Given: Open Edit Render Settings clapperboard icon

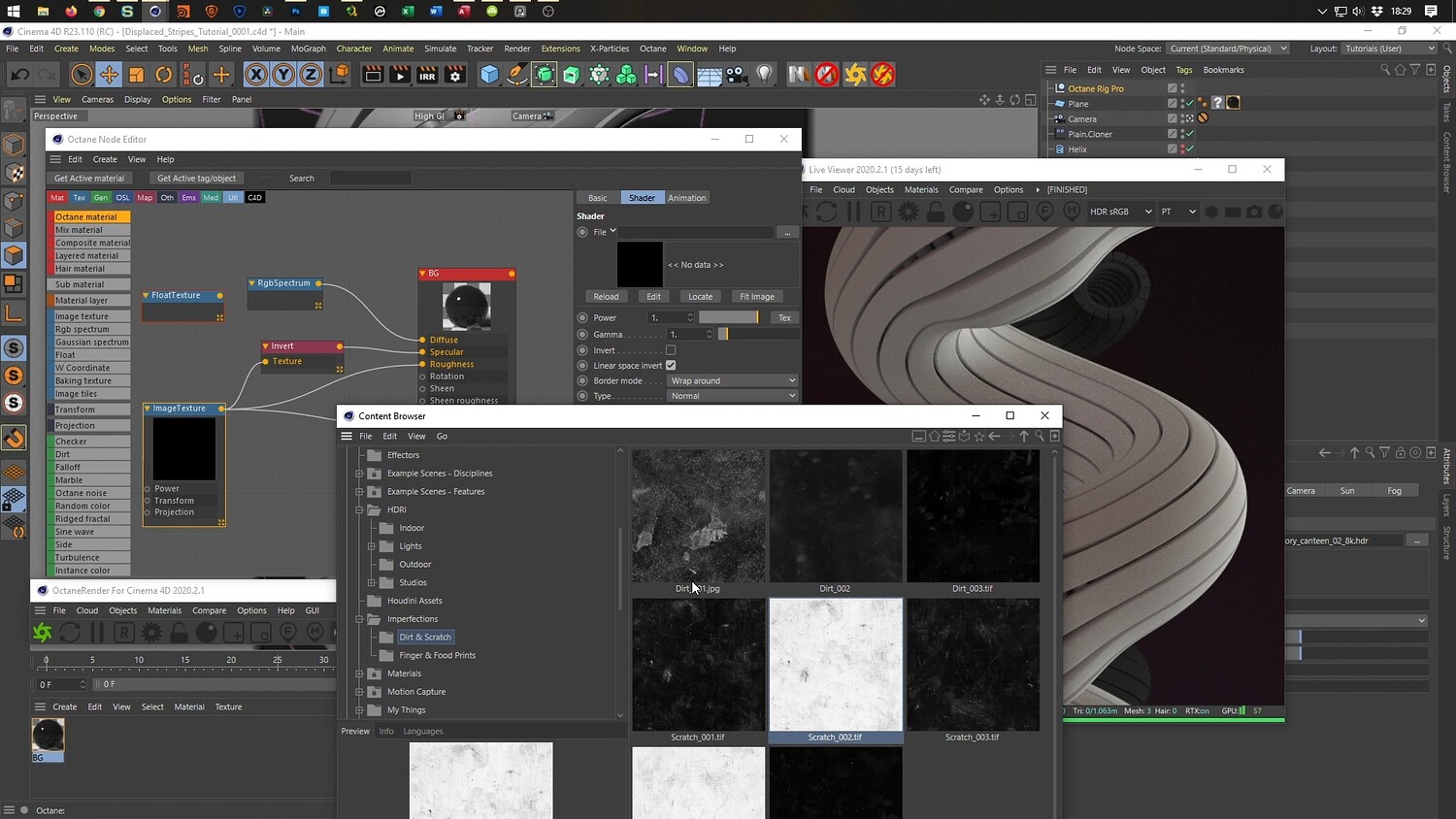Looking at the screenshot, I should pos(454,75).
